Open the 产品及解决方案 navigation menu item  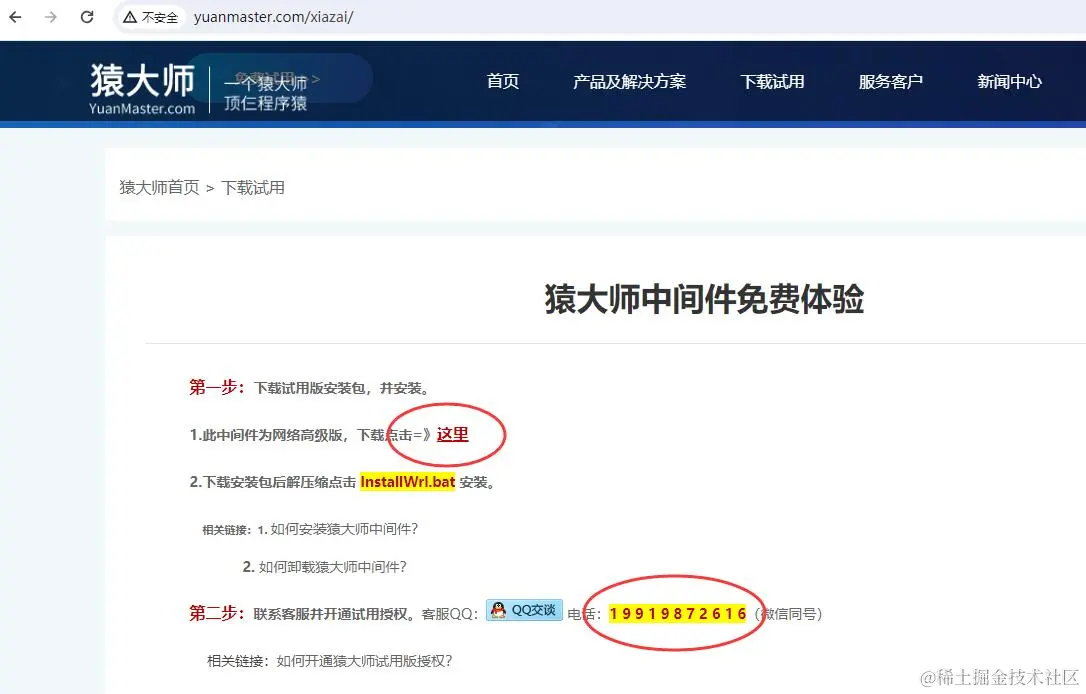pos(630,82)
